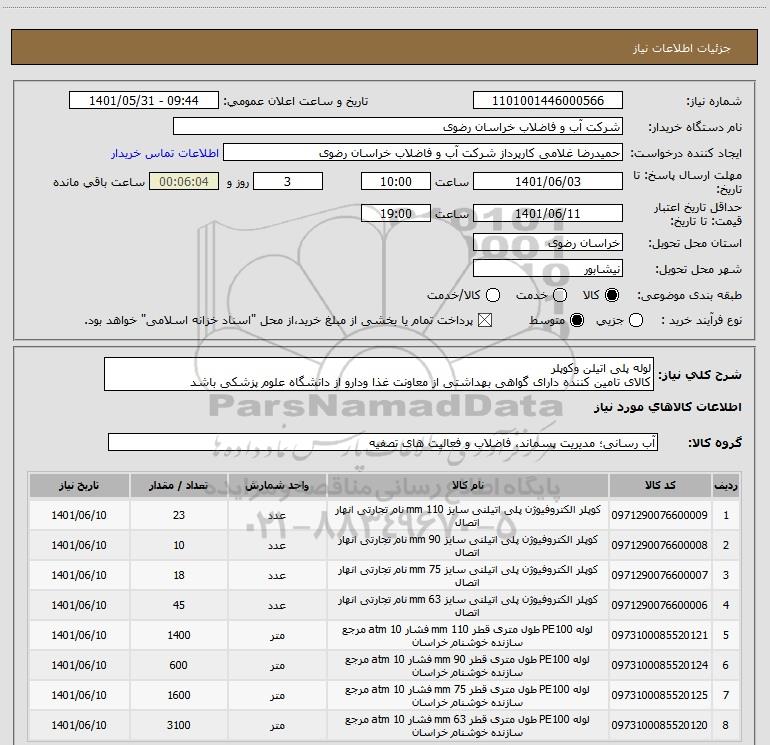
Task: Click the تعداد / مقدار column header
Action: pyautogui.click(x=179, y=485)
